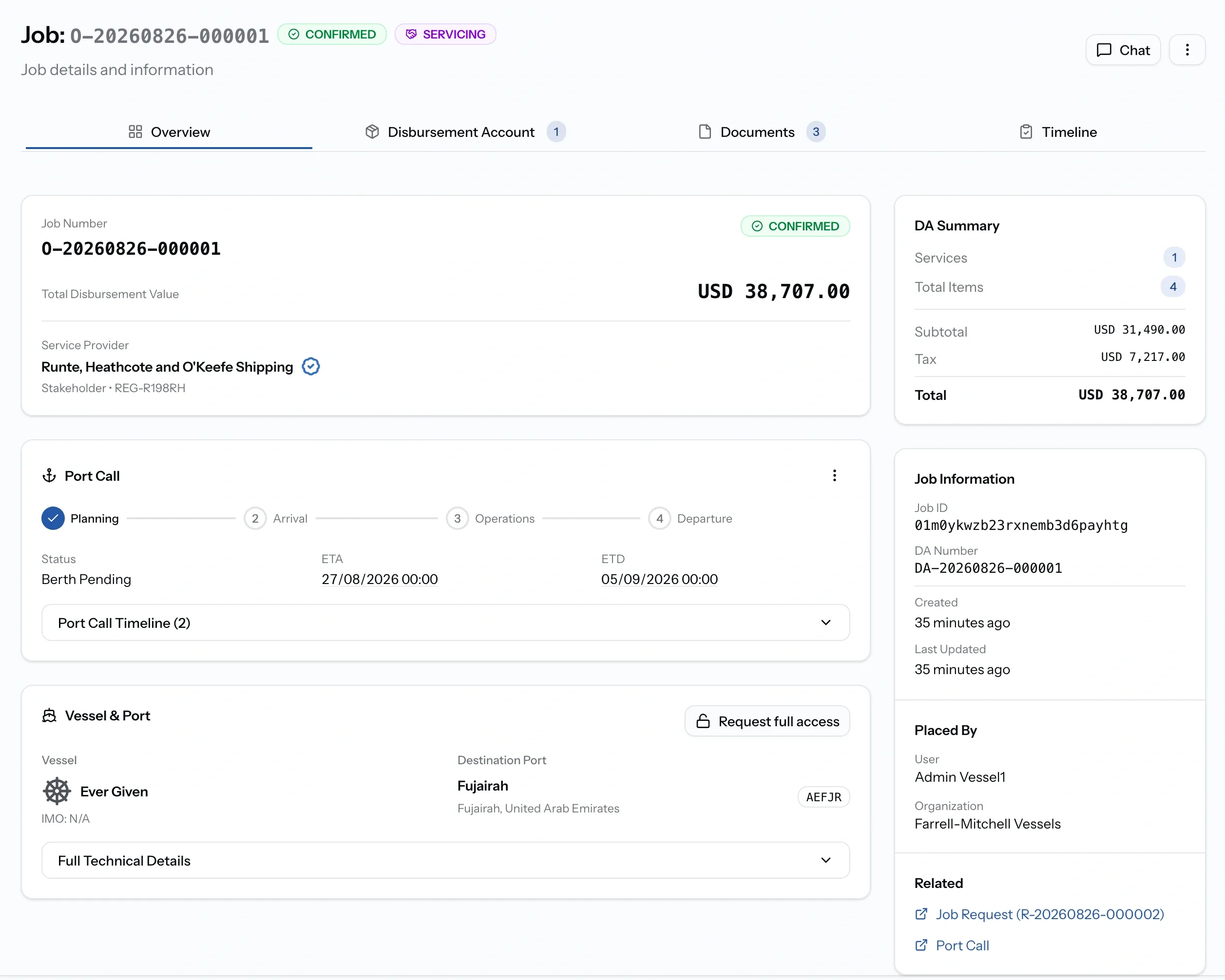This screenshot has width=1225, height=980.
Task: Open the Timeline tab
Action: [1058, 132]
